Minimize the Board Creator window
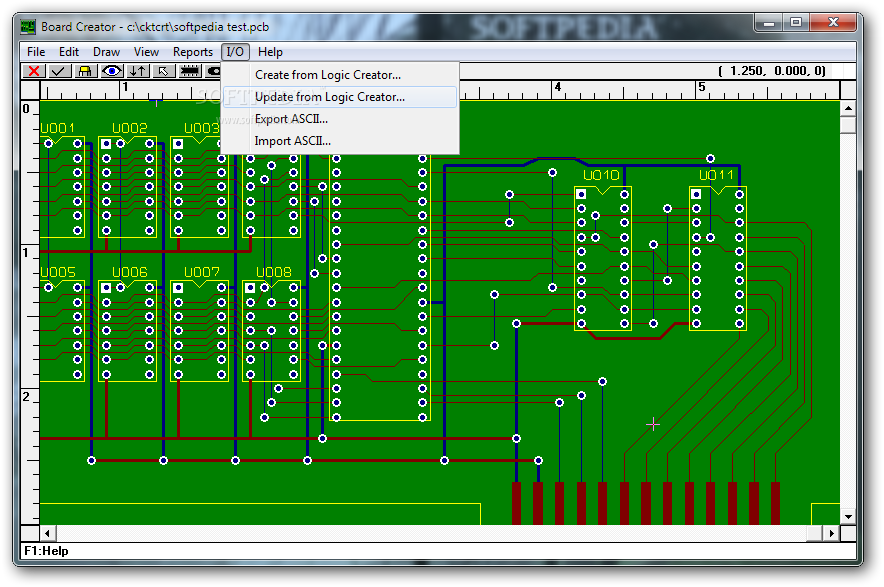 [768, 23]
